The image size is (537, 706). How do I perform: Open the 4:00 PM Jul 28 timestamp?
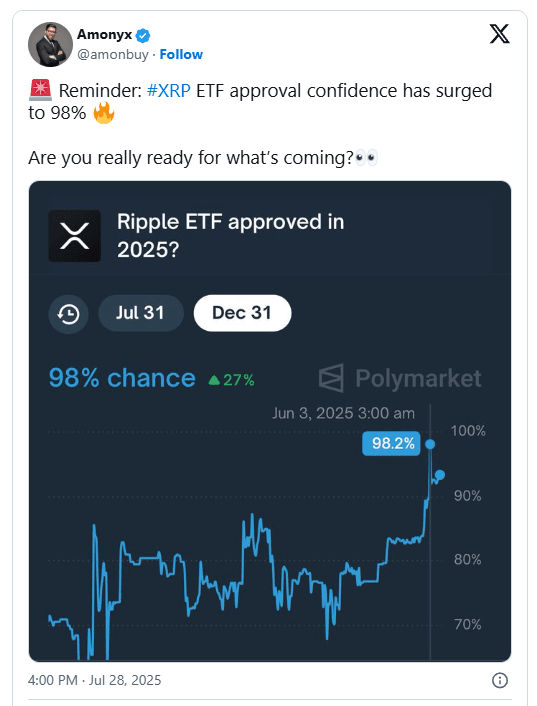pos(95,680)
